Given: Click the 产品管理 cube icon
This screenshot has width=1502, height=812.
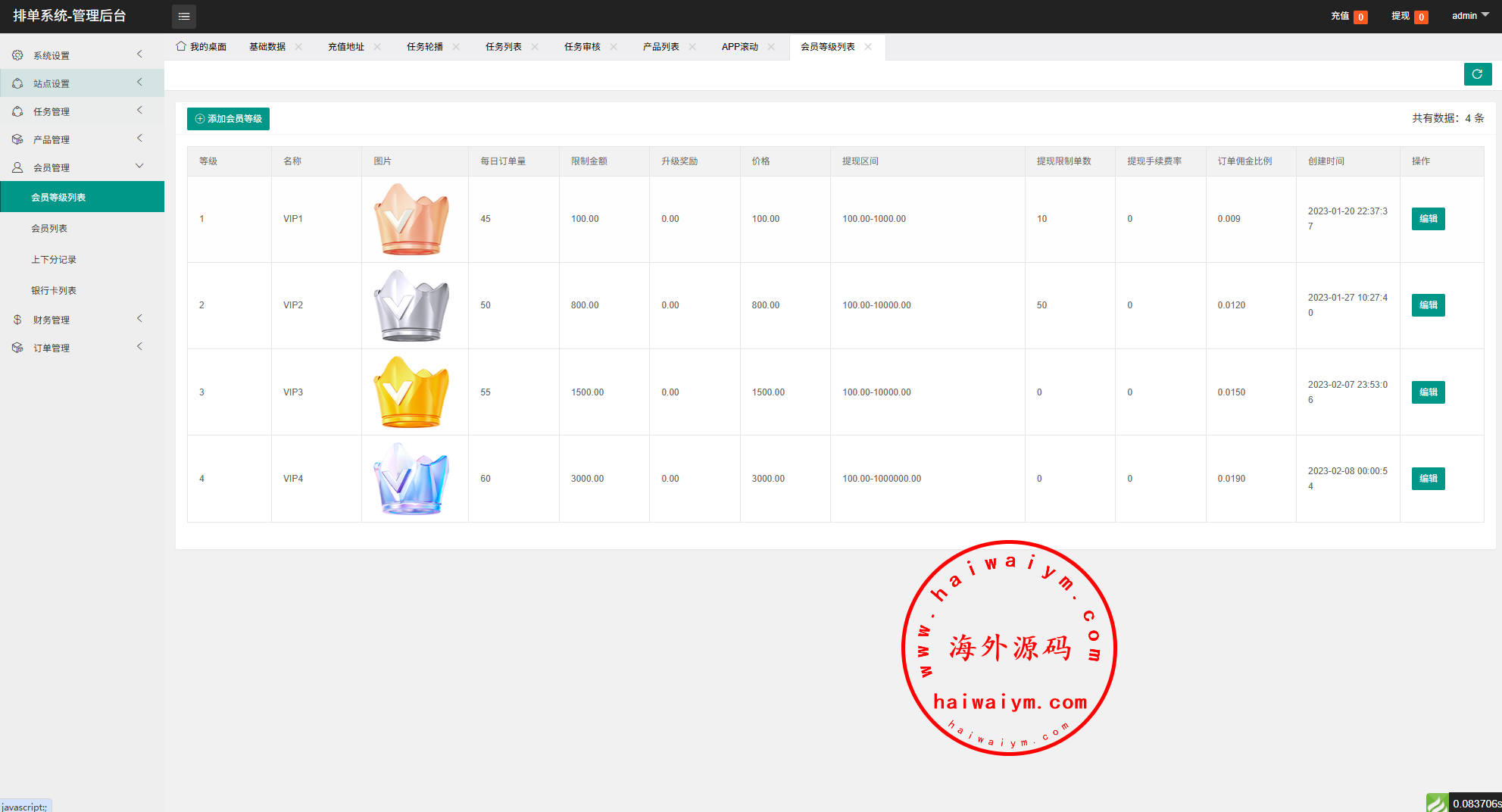Looking at the screenshot, I should (17, 139).
